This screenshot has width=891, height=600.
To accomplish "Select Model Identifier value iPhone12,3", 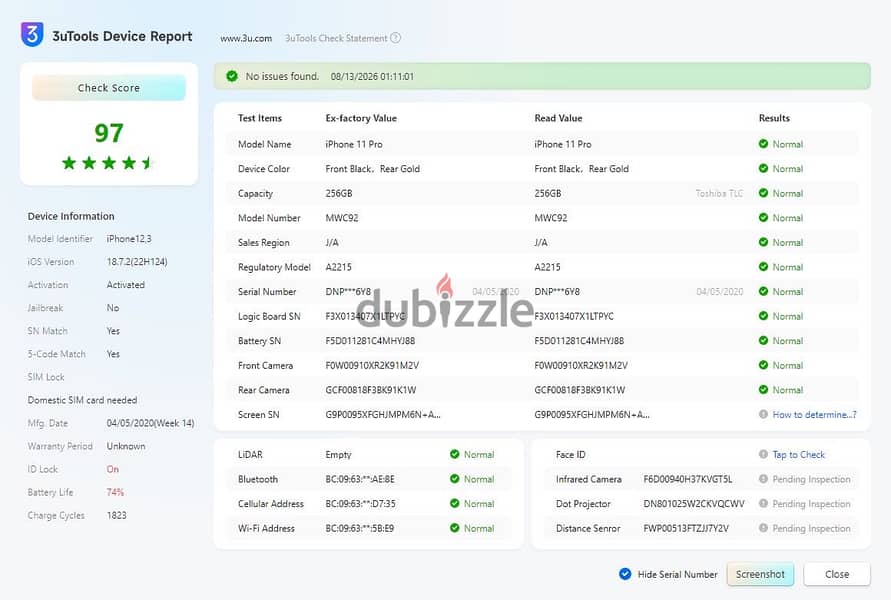I will pos(129,239).
